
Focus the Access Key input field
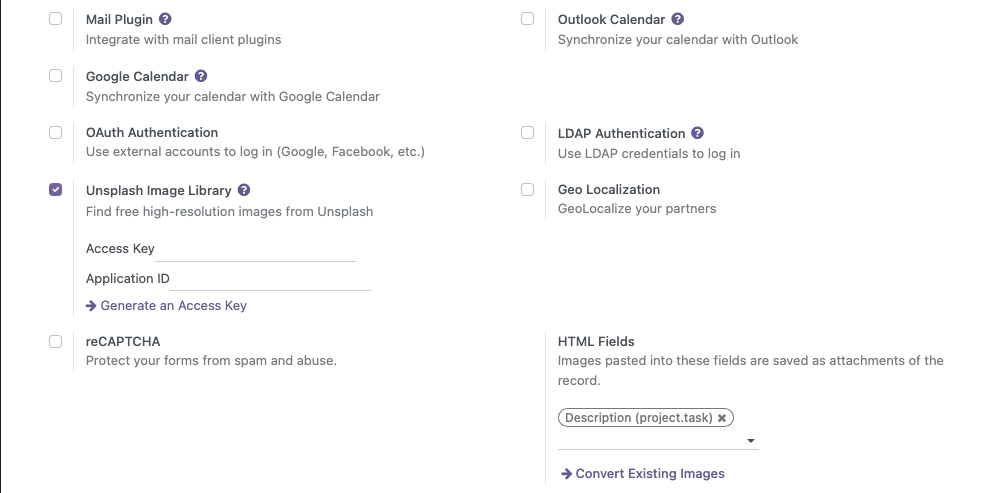(x=255, y=250)
